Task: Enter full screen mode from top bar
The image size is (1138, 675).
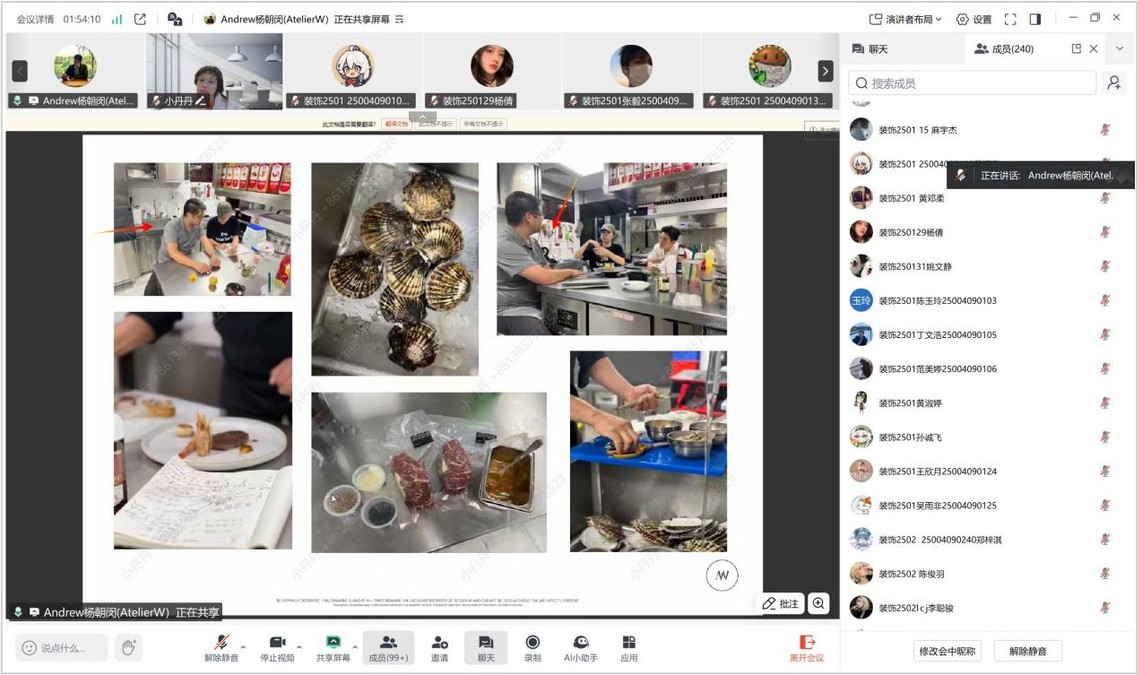Action: tap(1010, 19)
